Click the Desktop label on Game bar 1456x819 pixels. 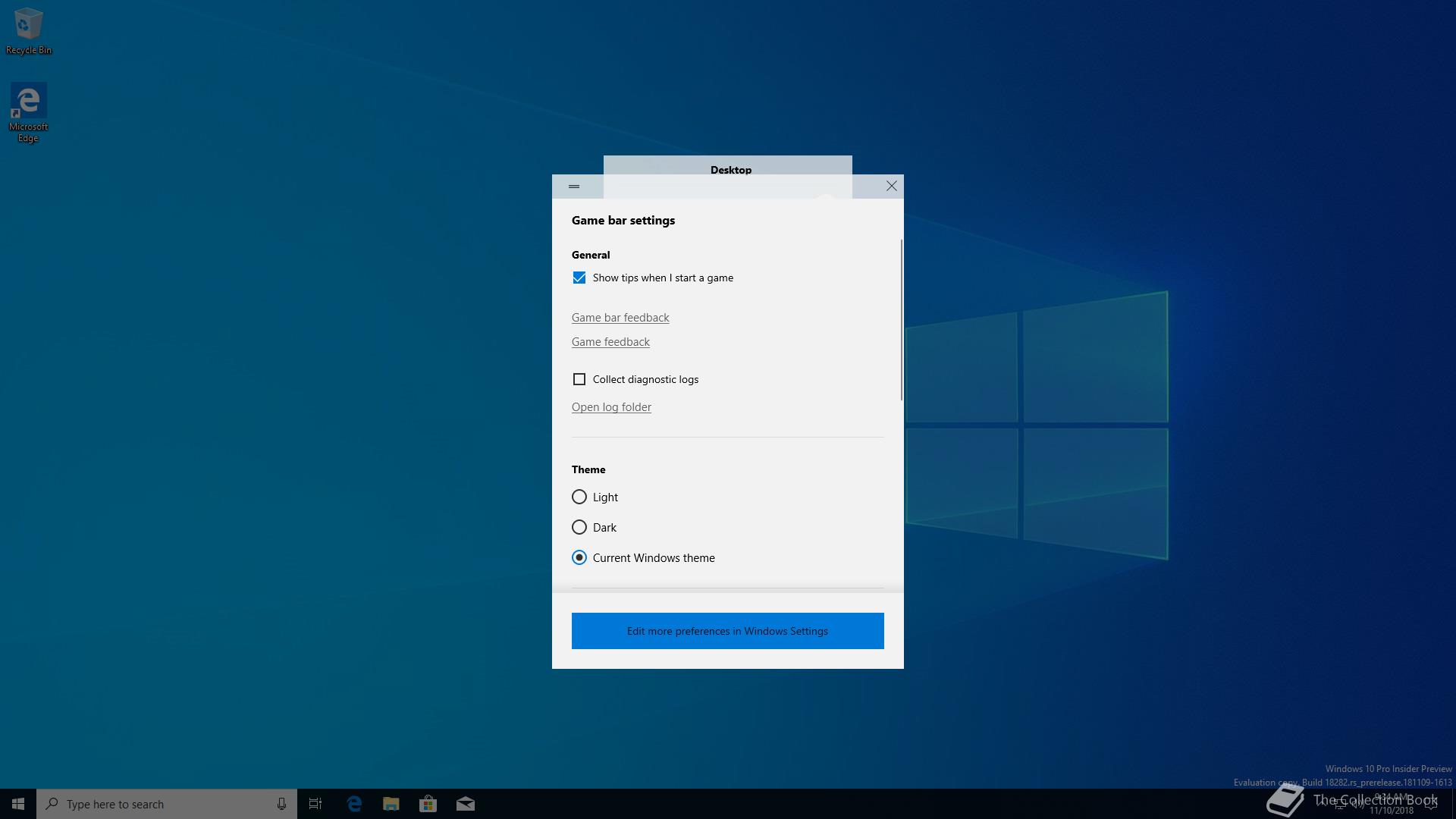(x=731, y=170)
